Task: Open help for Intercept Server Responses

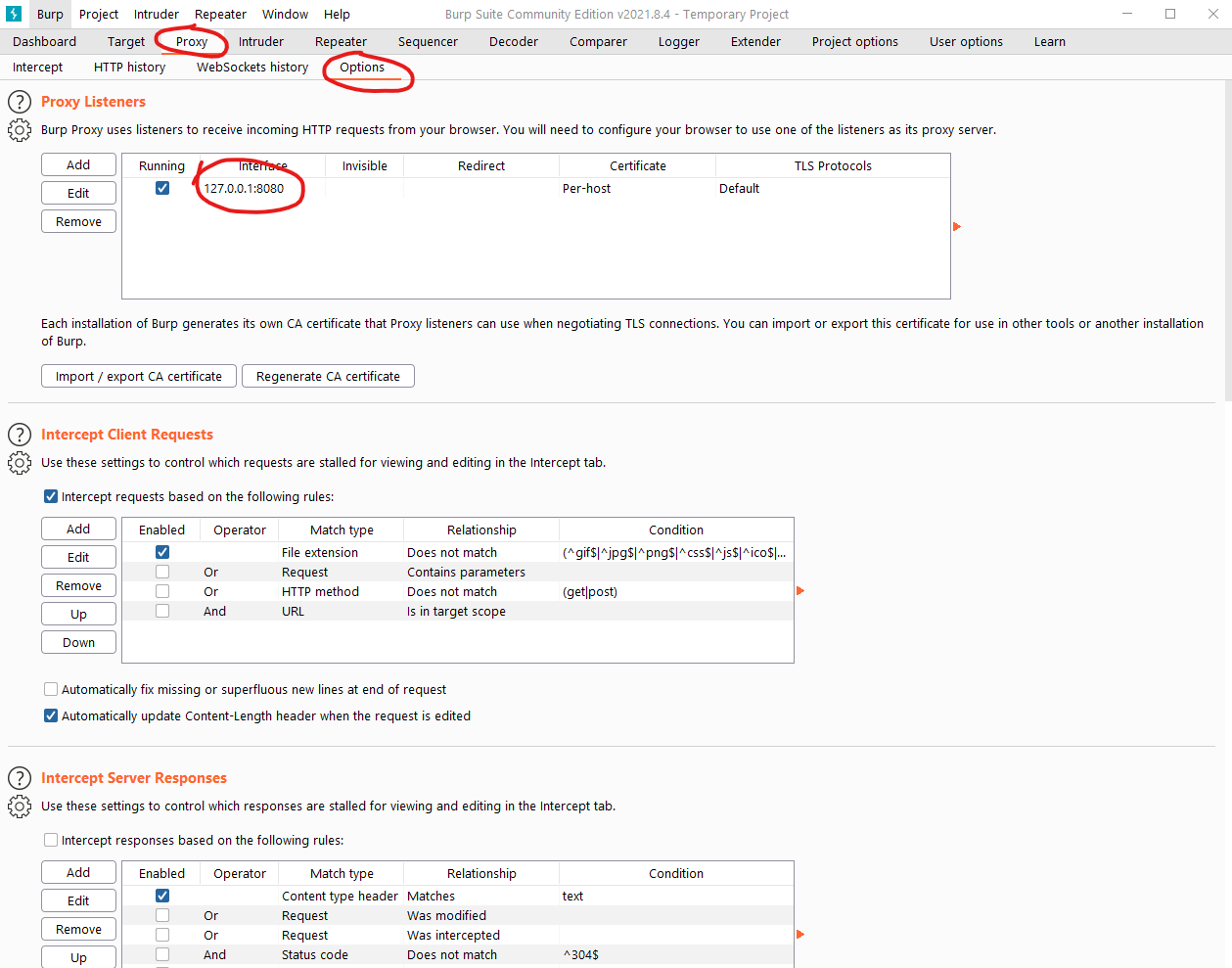Action: [20, 778]
